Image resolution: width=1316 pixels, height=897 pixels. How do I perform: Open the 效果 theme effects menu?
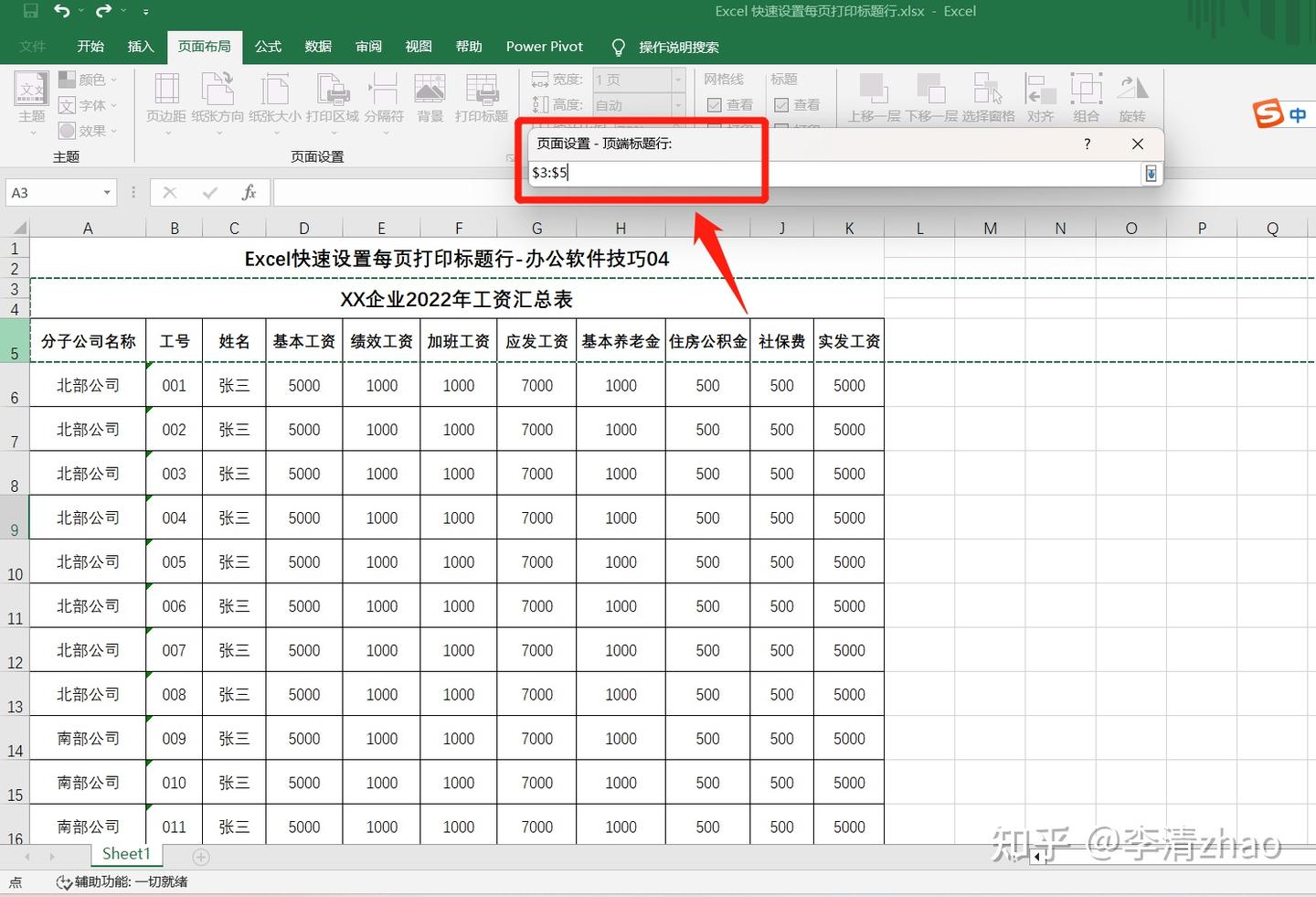pyautogui.click(x=88, y=131)
